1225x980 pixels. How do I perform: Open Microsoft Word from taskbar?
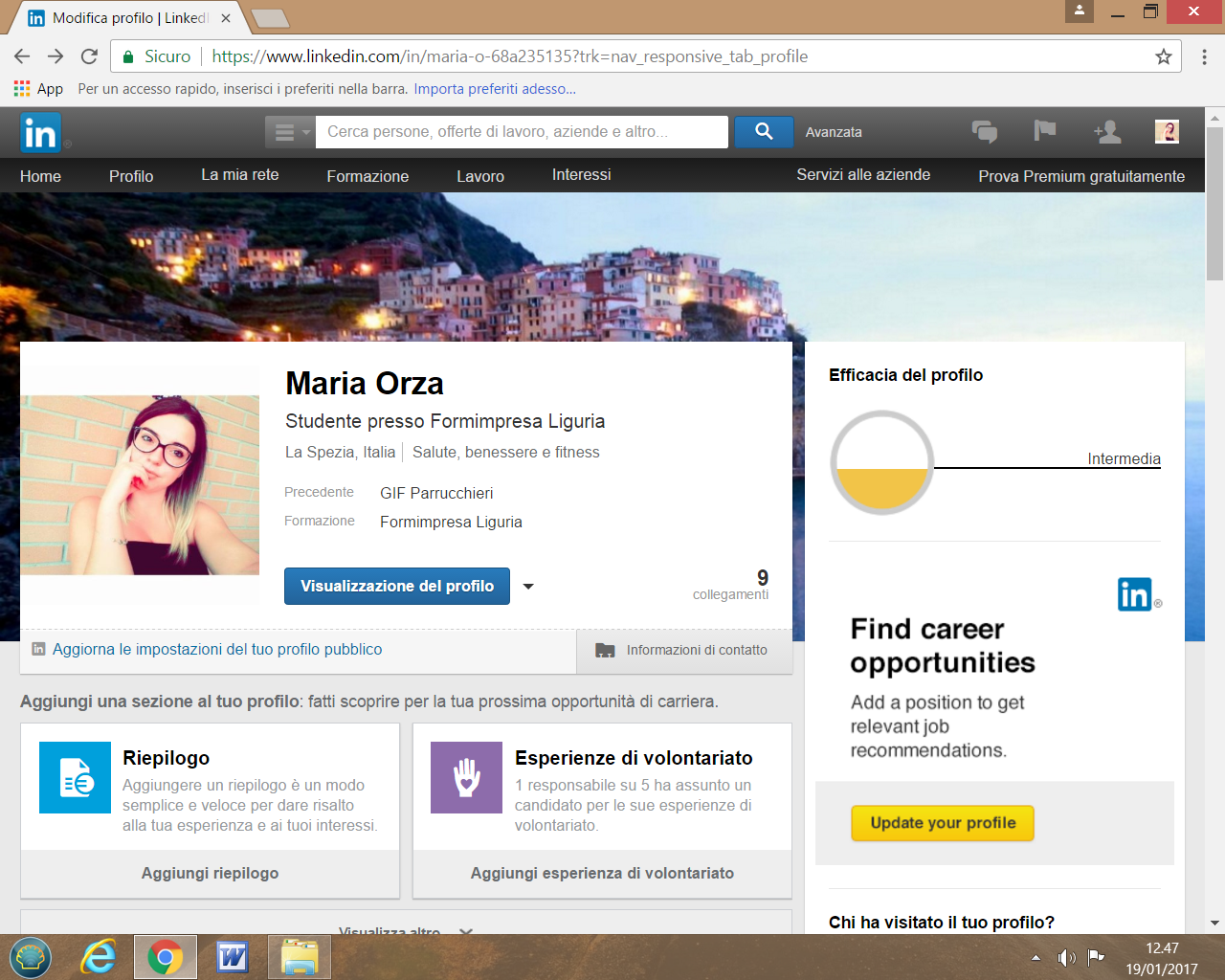233,957
